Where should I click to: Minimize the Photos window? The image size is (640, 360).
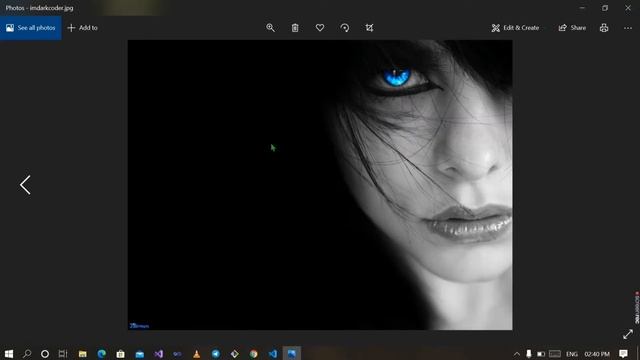click(582, 8)
